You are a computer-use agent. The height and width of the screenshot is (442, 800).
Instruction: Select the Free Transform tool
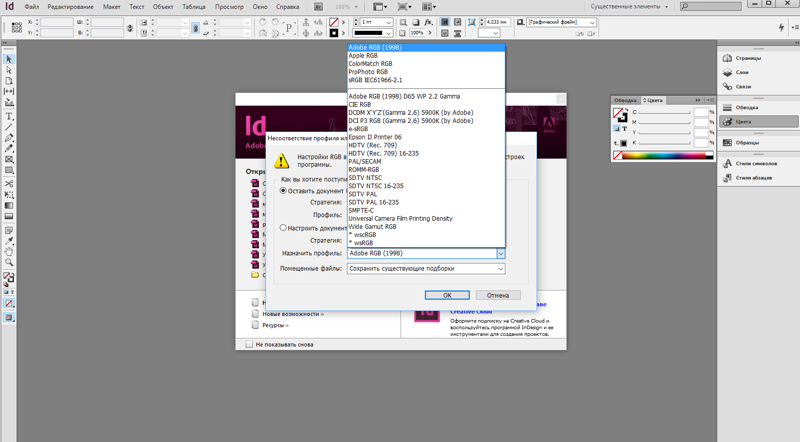[9, 194]
